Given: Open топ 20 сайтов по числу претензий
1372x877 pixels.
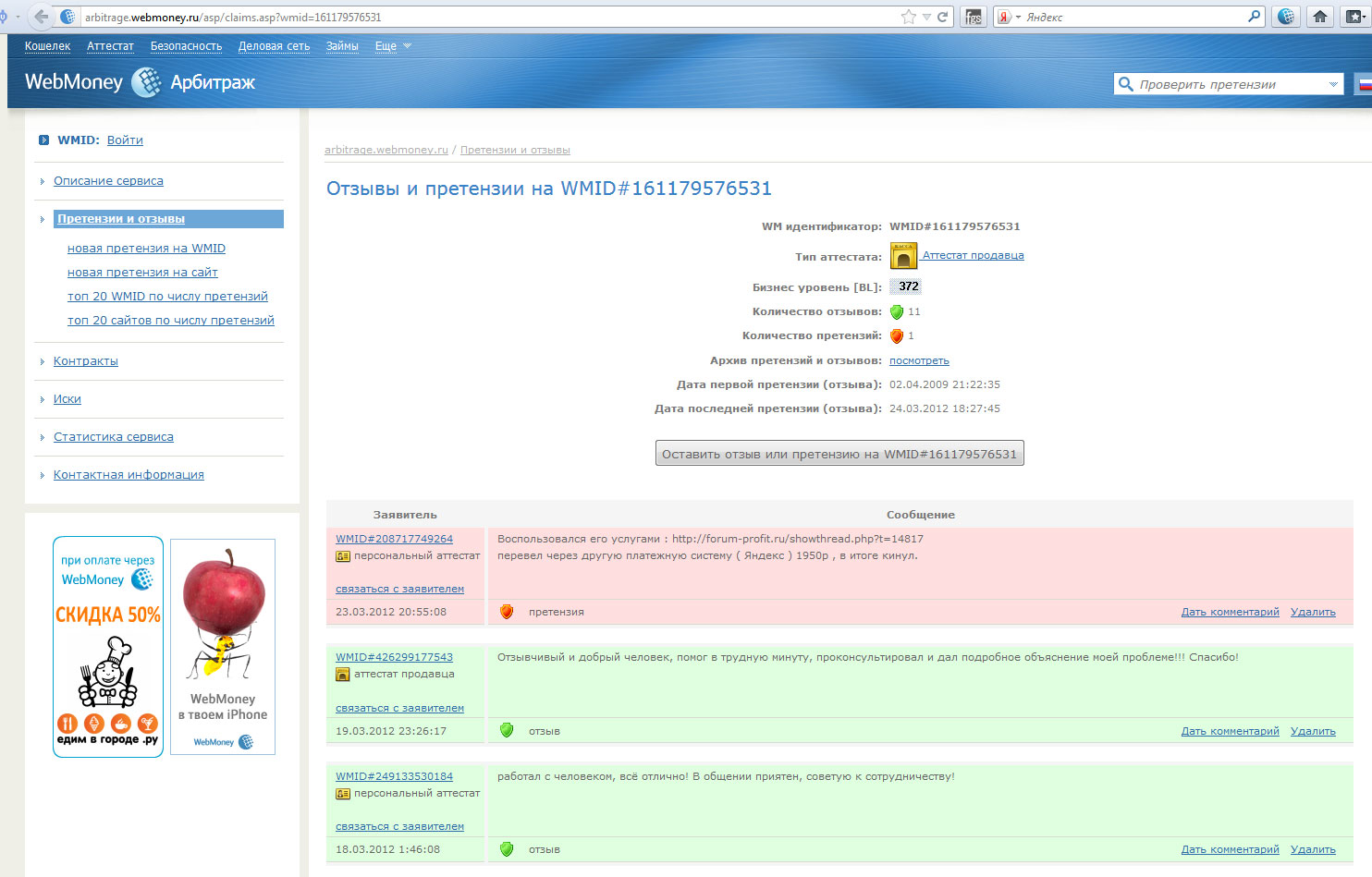Looking at the screenshot, I should [x=171, y=321].
